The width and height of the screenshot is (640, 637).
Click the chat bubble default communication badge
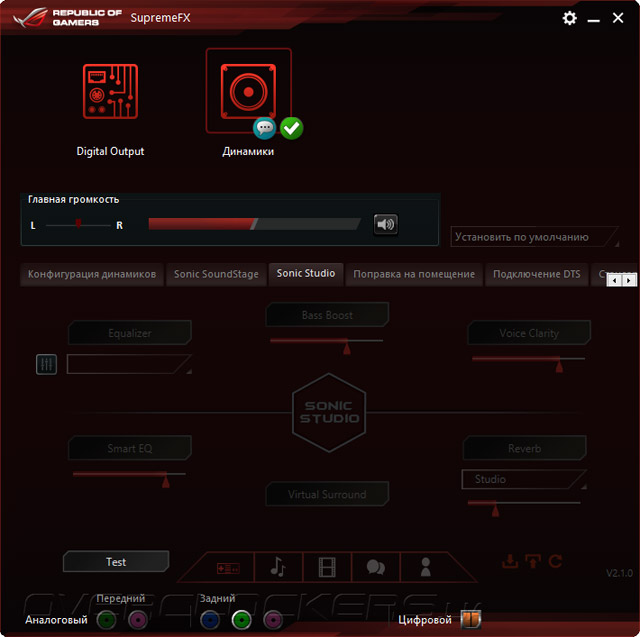[264, 128]
